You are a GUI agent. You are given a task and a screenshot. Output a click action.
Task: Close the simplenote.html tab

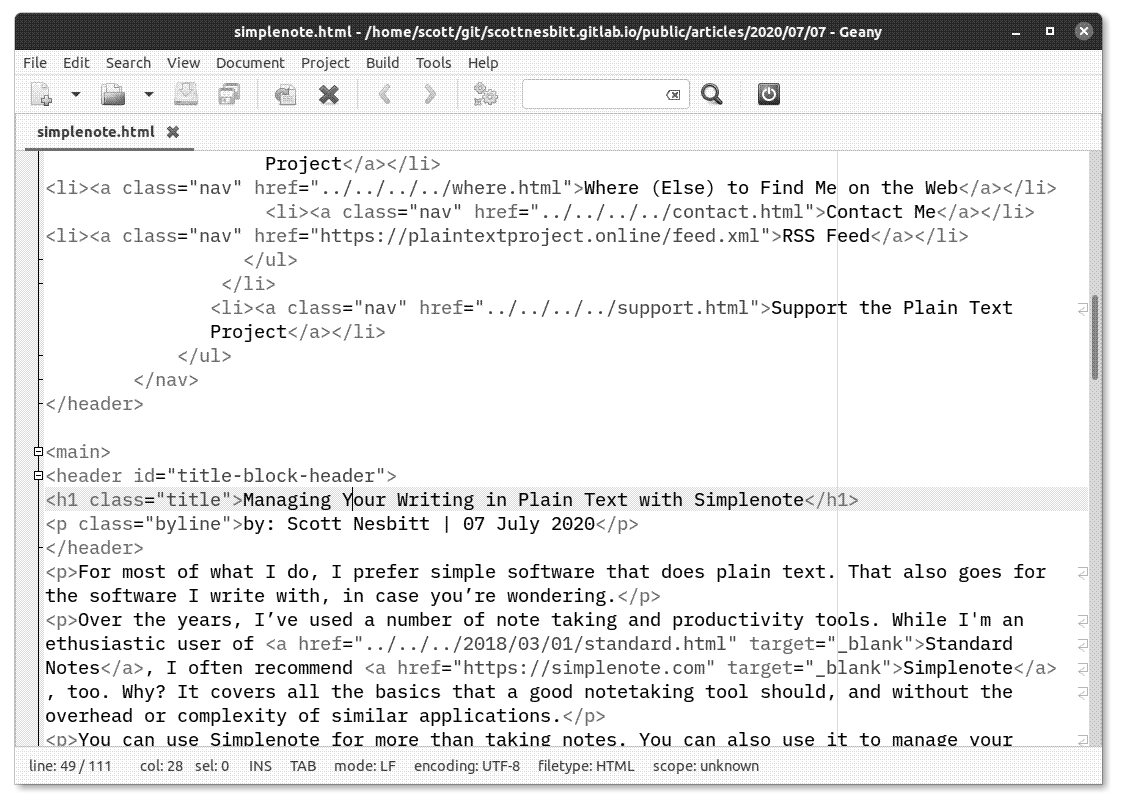172,132
